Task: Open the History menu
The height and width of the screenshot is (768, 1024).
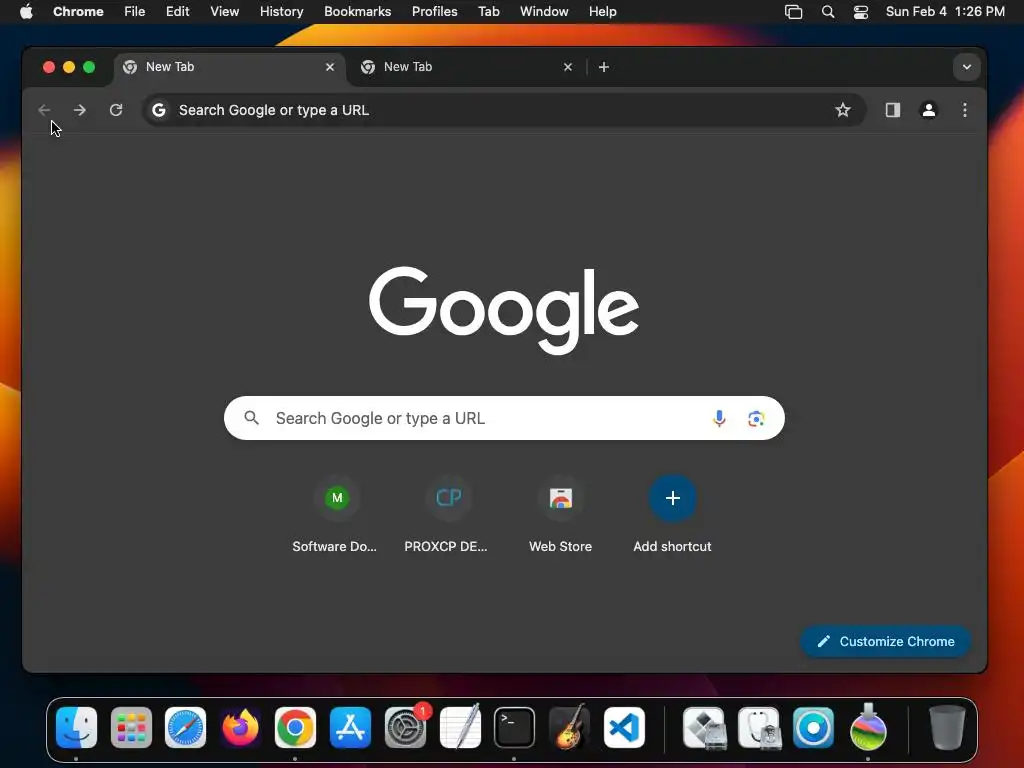Action: [x=281, y=12]
